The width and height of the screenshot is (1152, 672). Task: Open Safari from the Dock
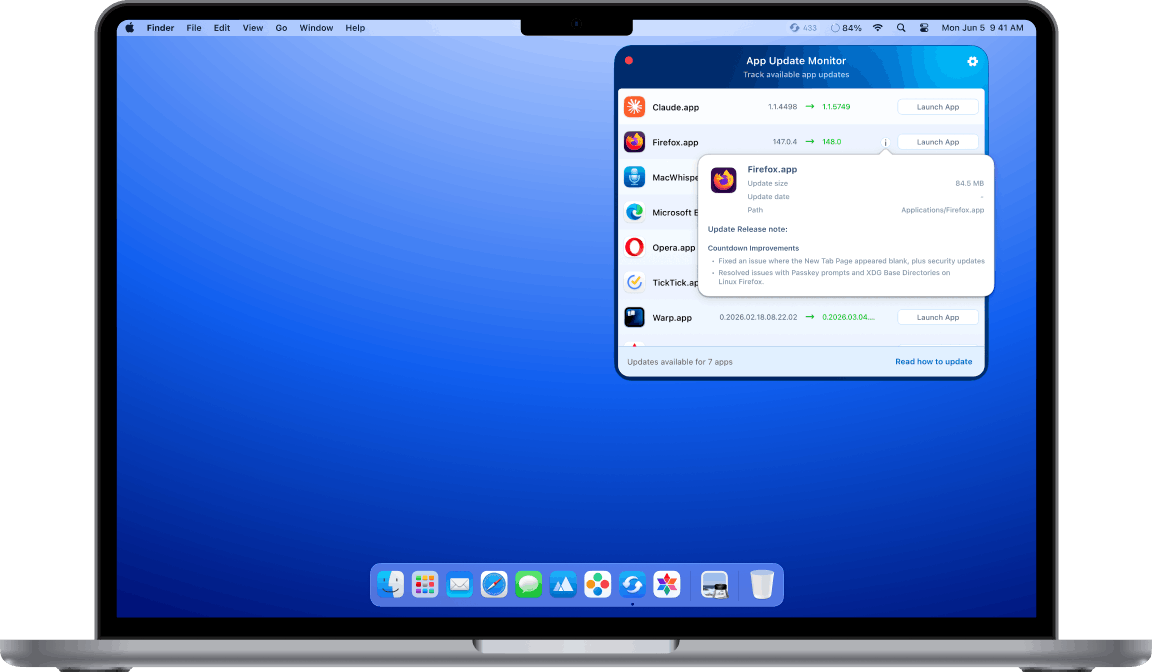pos(494,584)
